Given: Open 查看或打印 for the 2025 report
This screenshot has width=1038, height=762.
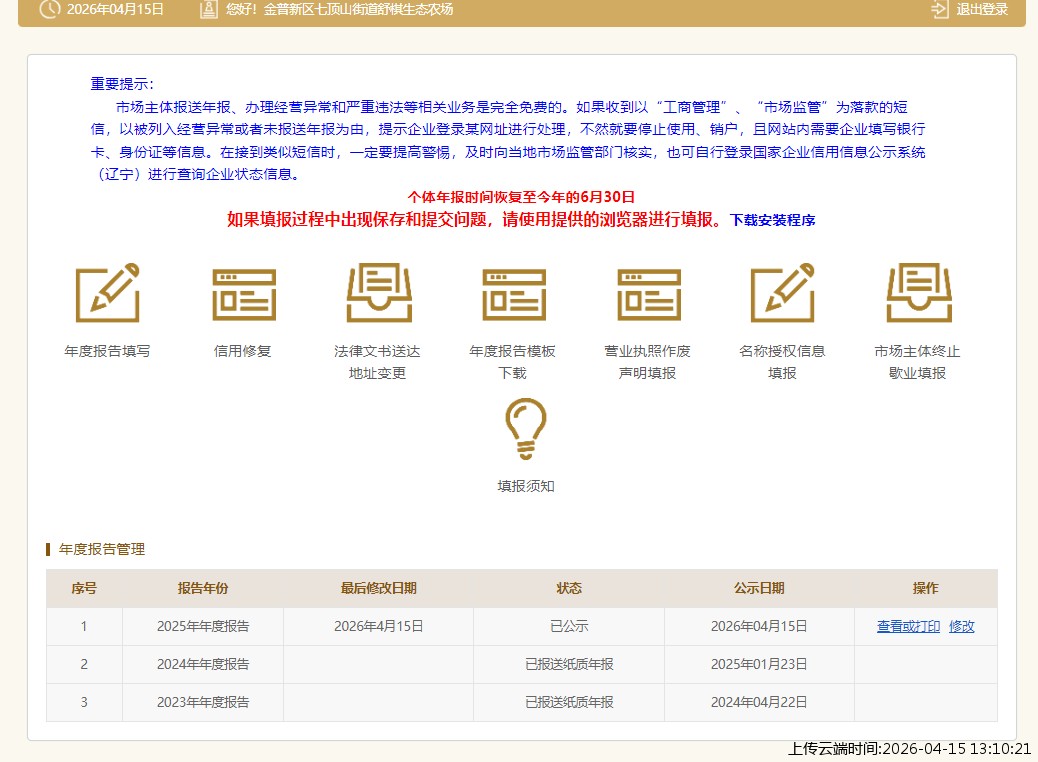Looking at the screenshot, I should (907, 627).
